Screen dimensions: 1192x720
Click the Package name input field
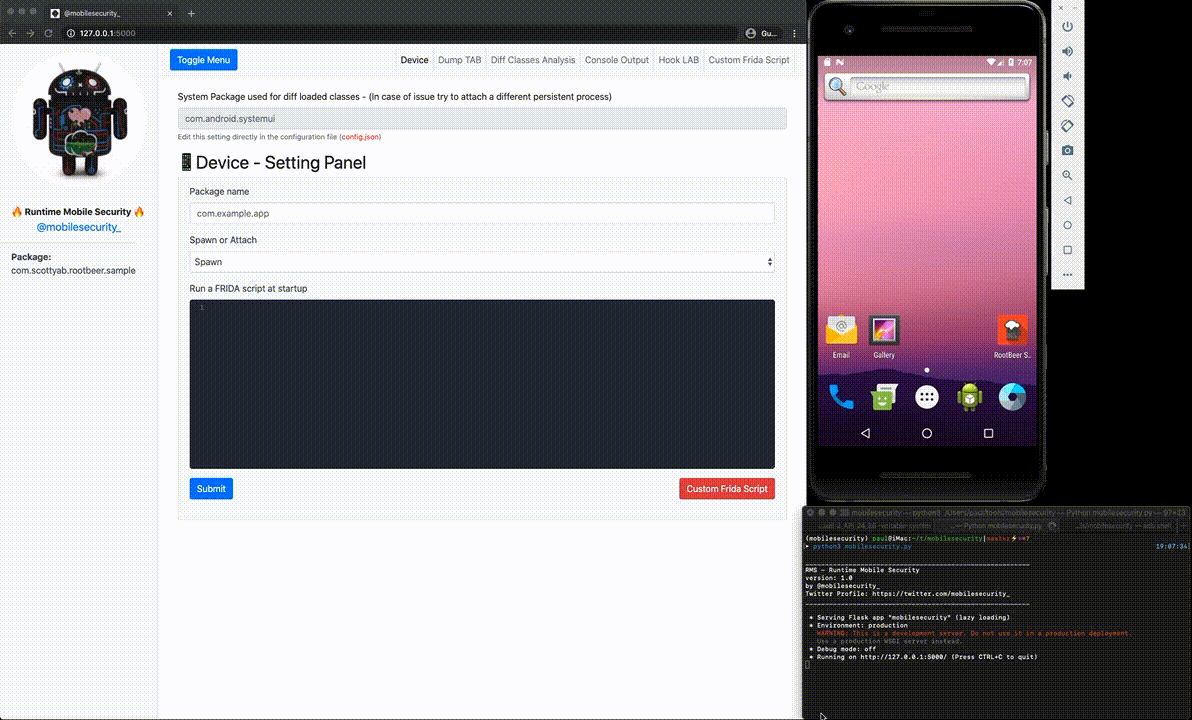click(482, 213)
